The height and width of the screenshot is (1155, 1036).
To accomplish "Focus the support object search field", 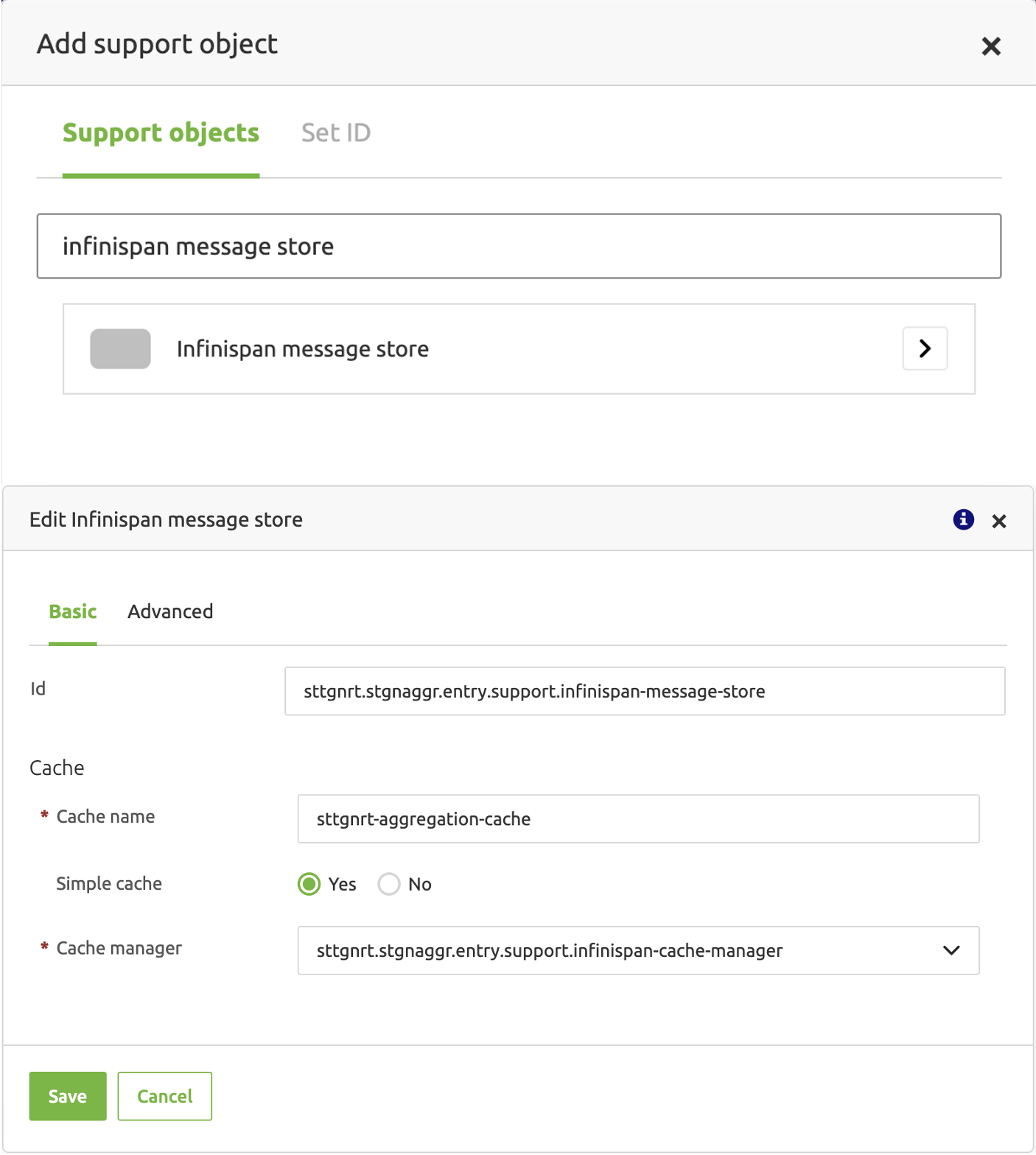I will click(x=519, y=246).
